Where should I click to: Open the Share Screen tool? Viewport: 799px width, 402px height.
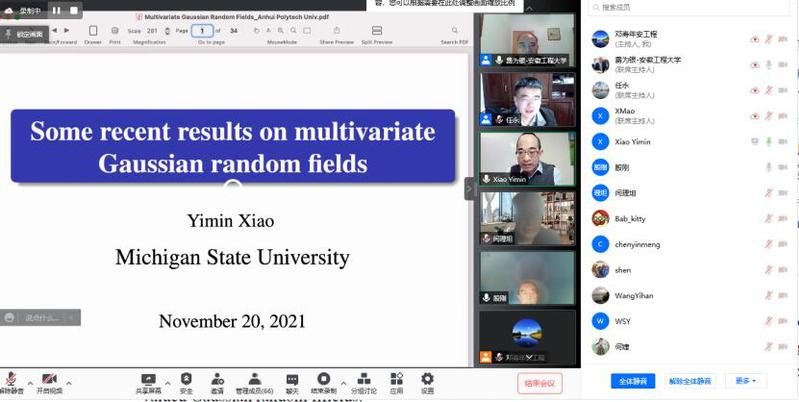(x=149, y=383)
